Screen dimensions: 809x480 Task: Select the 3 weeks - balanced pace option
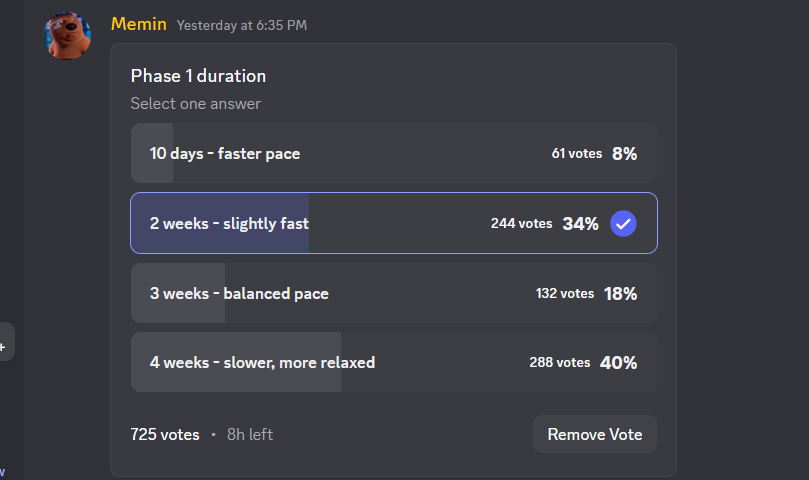(x=394, y=293)
